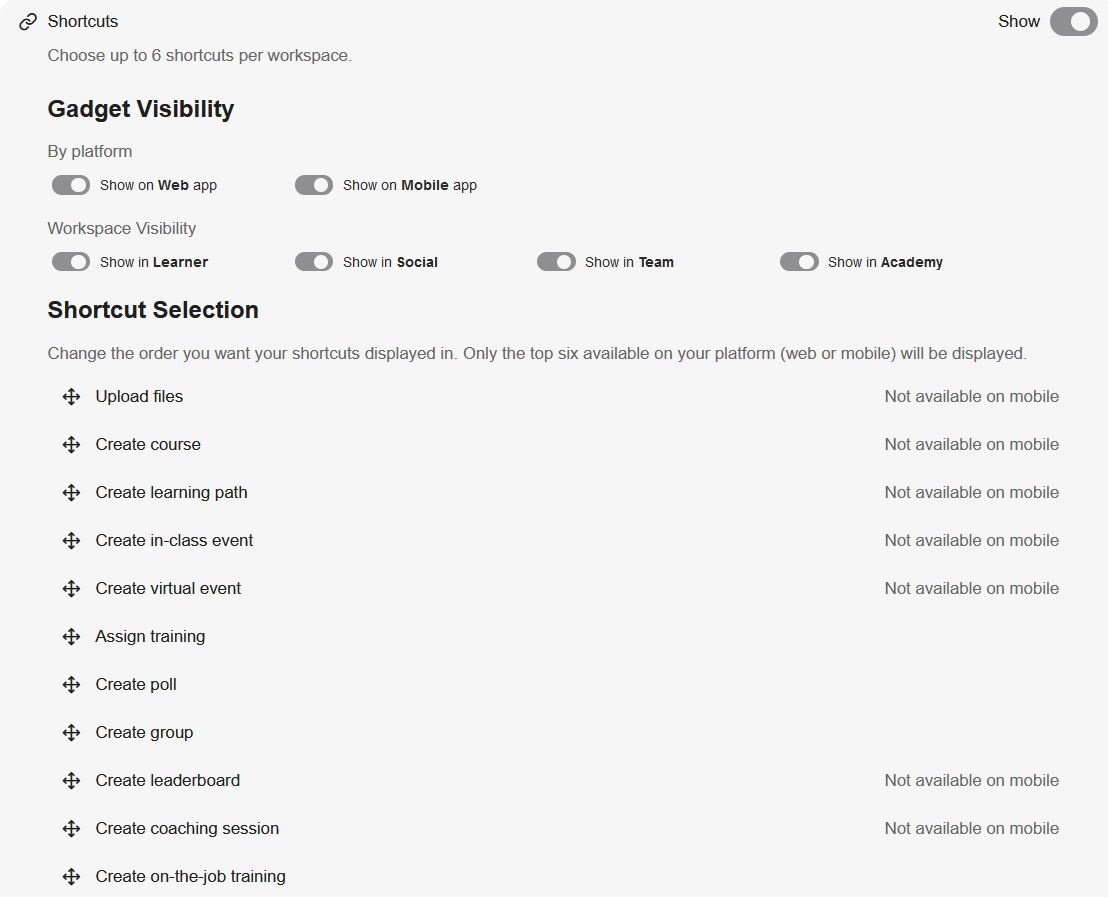Click the handle beside Create on-the-job training
This screenshot has height=897, width=1108.
coord(71,877)
